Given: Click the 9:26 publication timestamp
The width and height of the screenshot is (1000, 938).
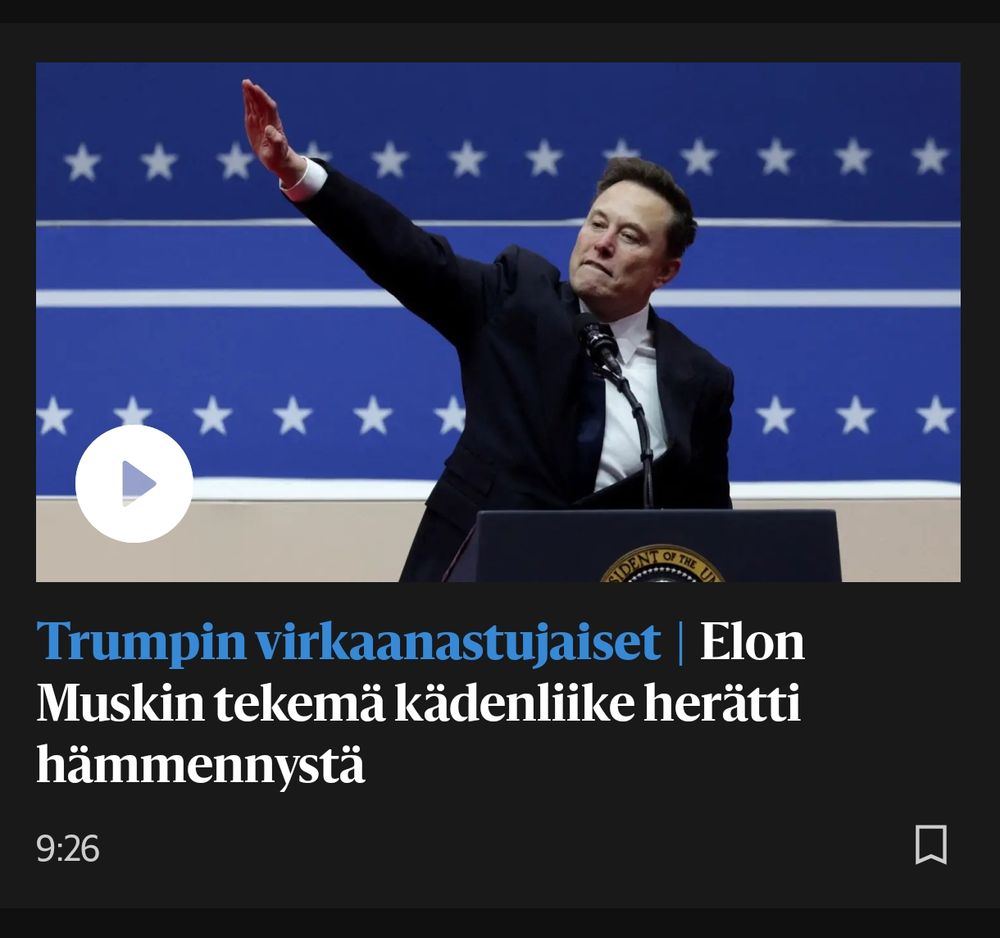Looking at the screenshot, I should pyautogui.click(x=68, y=849).
